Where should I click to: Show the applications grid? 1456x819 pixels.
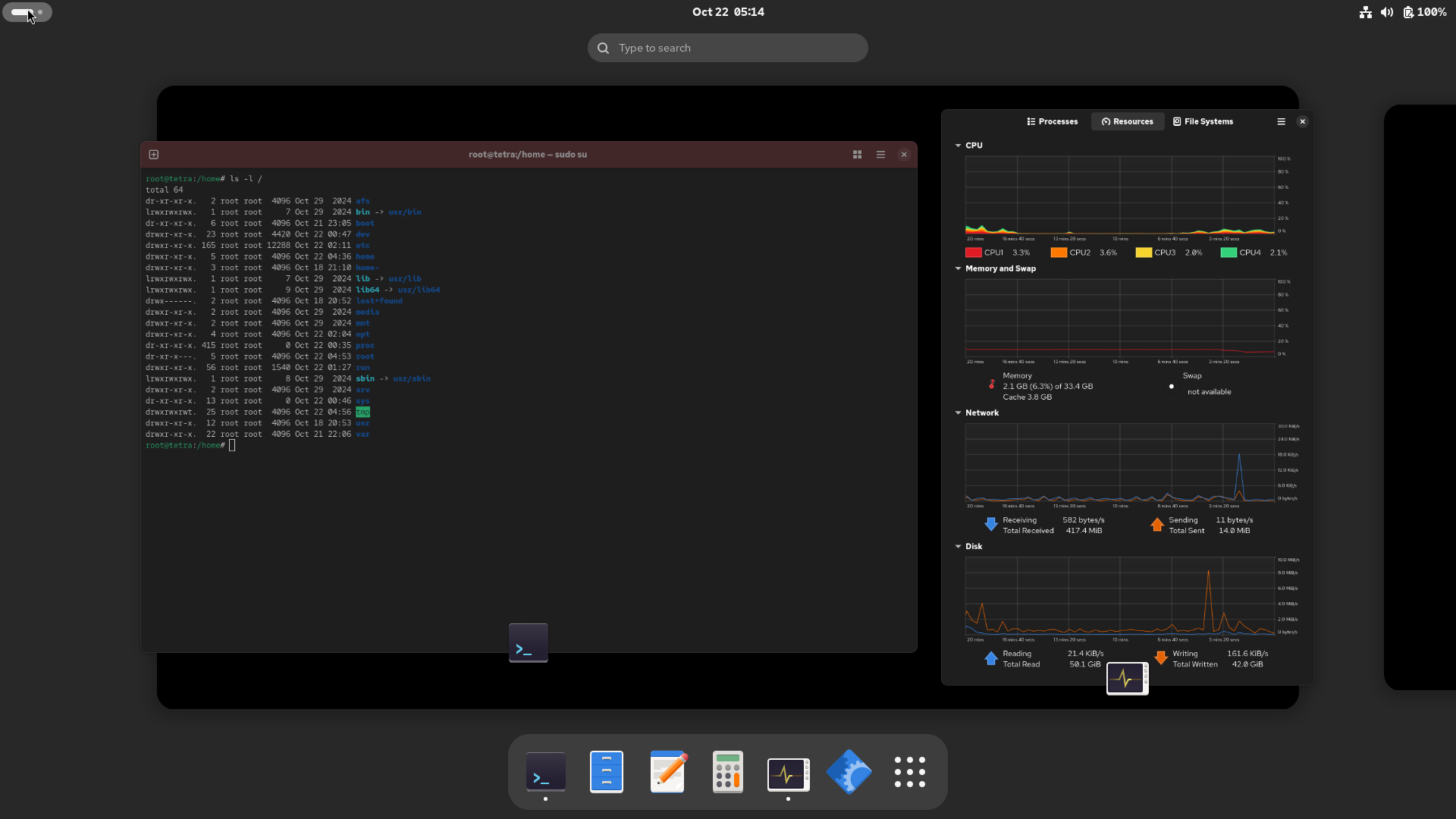click(x=909, y=772)
